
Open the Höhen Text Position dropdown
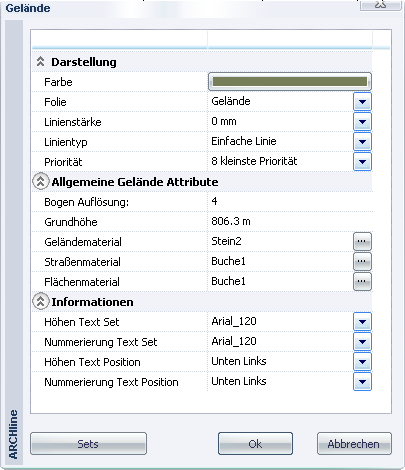(362, 362)
